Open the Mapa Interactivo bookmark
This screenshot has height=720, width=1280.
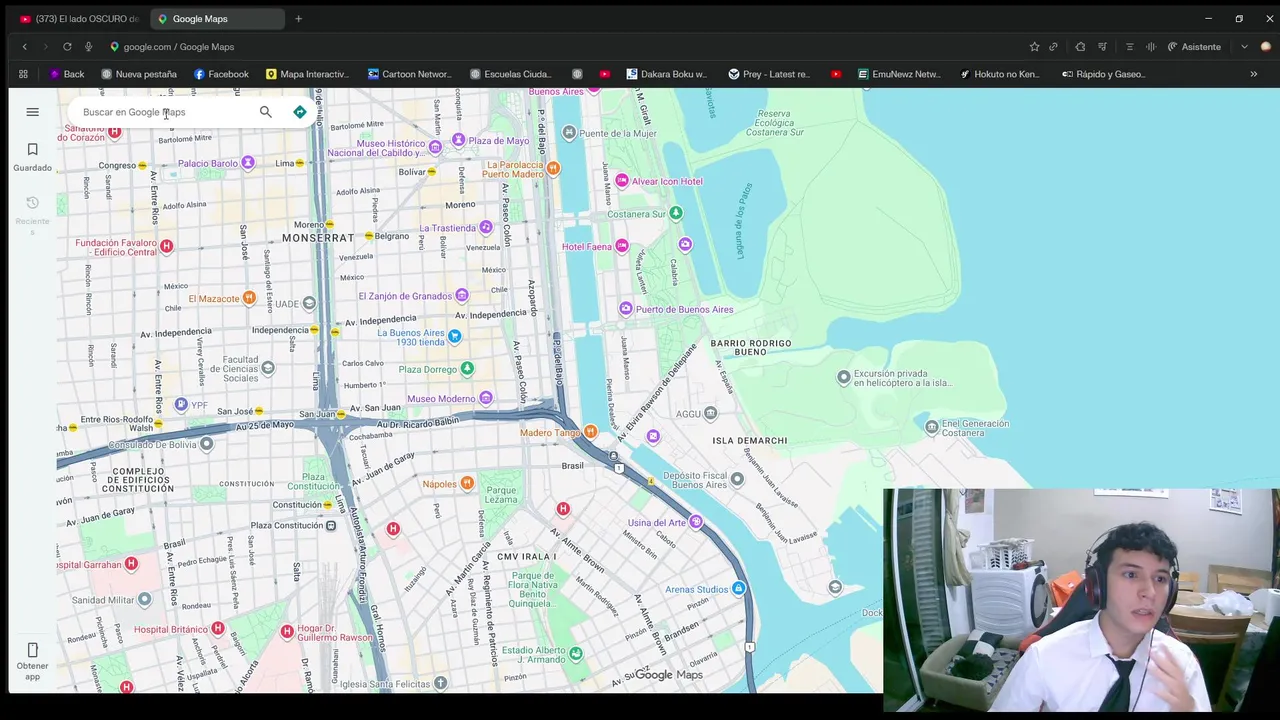(307, 74)
